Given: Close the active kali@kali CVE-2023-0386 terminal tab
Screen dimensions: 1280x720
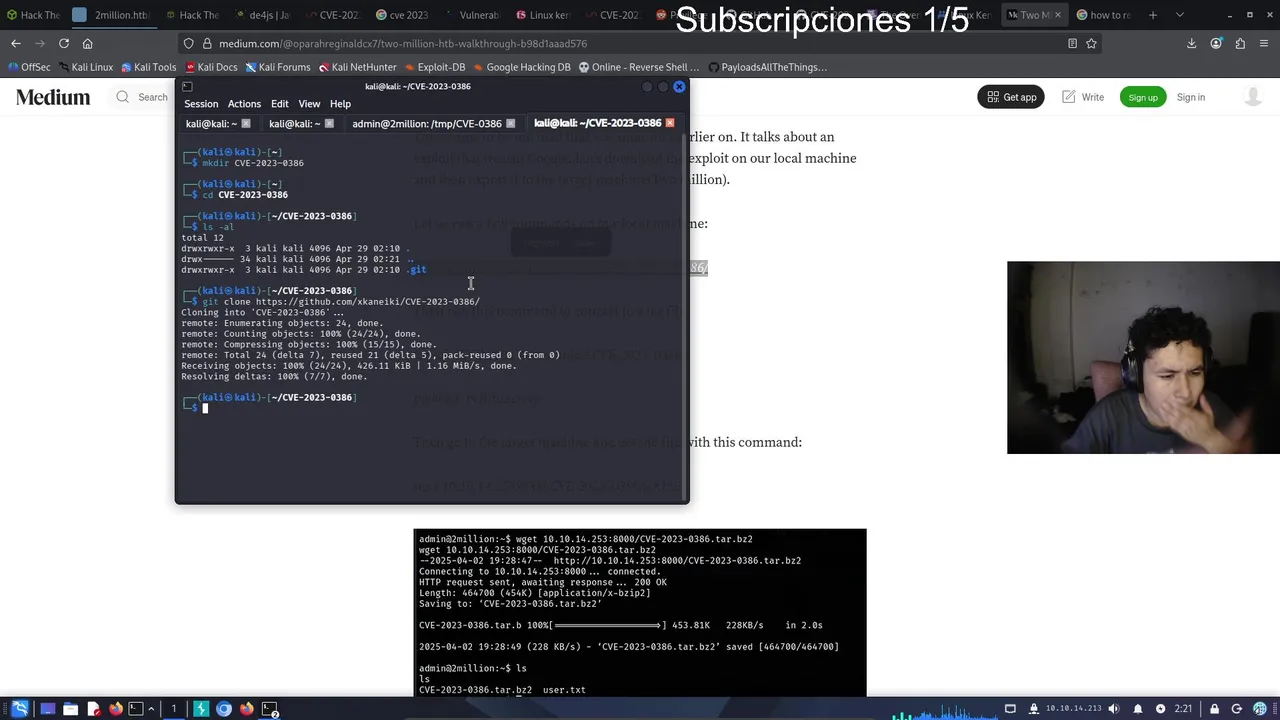Looking at the screenshot, I should click(x=670, y=123).
